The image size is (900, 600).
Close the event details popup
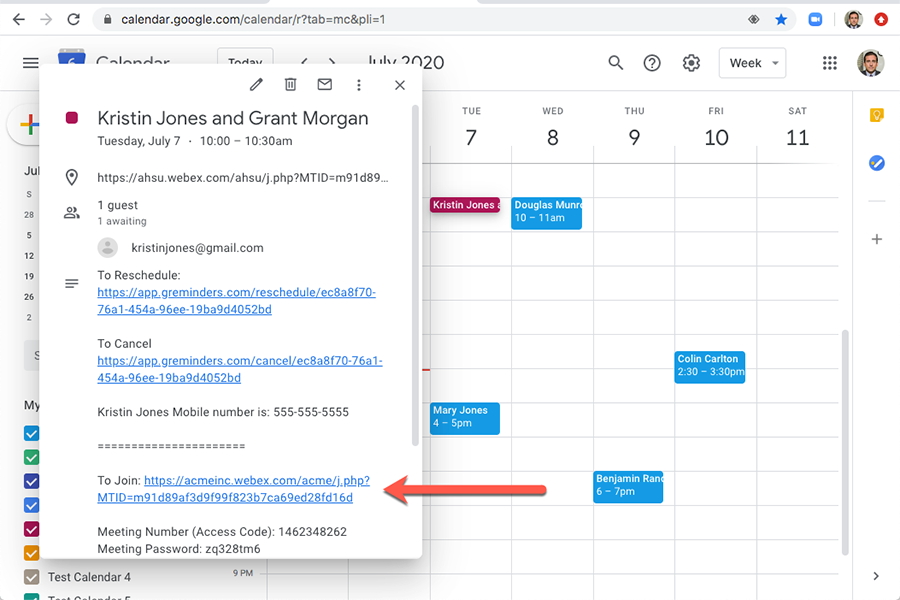[400, 85]
